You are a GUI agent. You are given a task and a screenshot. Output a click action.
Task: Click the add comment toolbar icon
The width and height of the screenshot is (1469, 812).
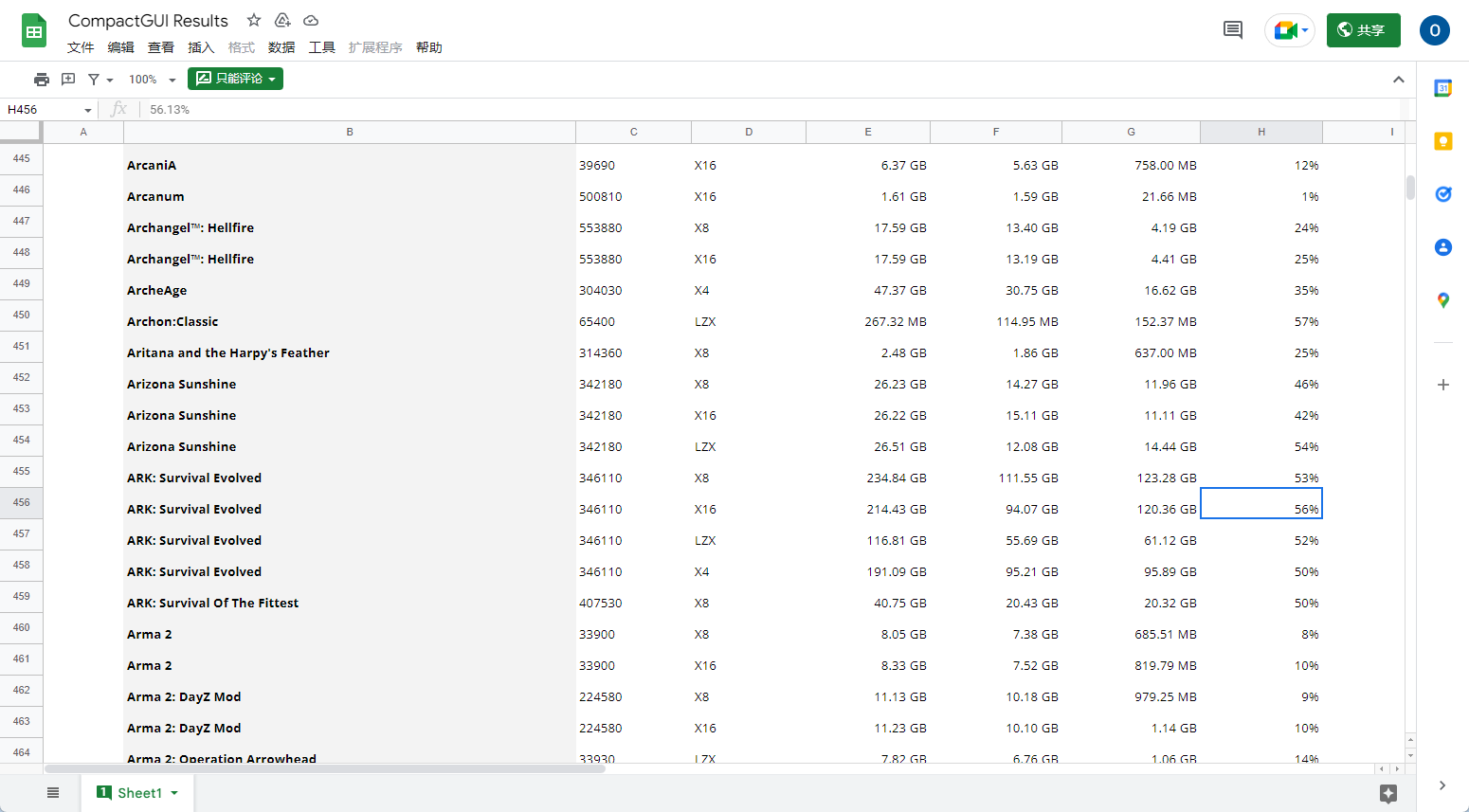click(x=68, y=80)
